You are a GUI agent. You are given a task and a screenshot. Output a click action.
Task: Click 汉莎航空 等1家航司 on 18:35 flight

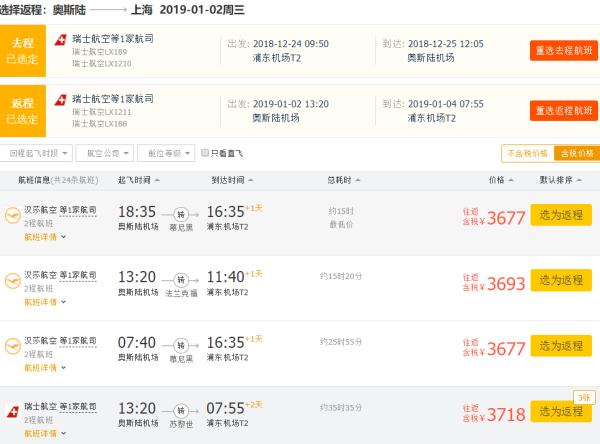tap(60, 210)
